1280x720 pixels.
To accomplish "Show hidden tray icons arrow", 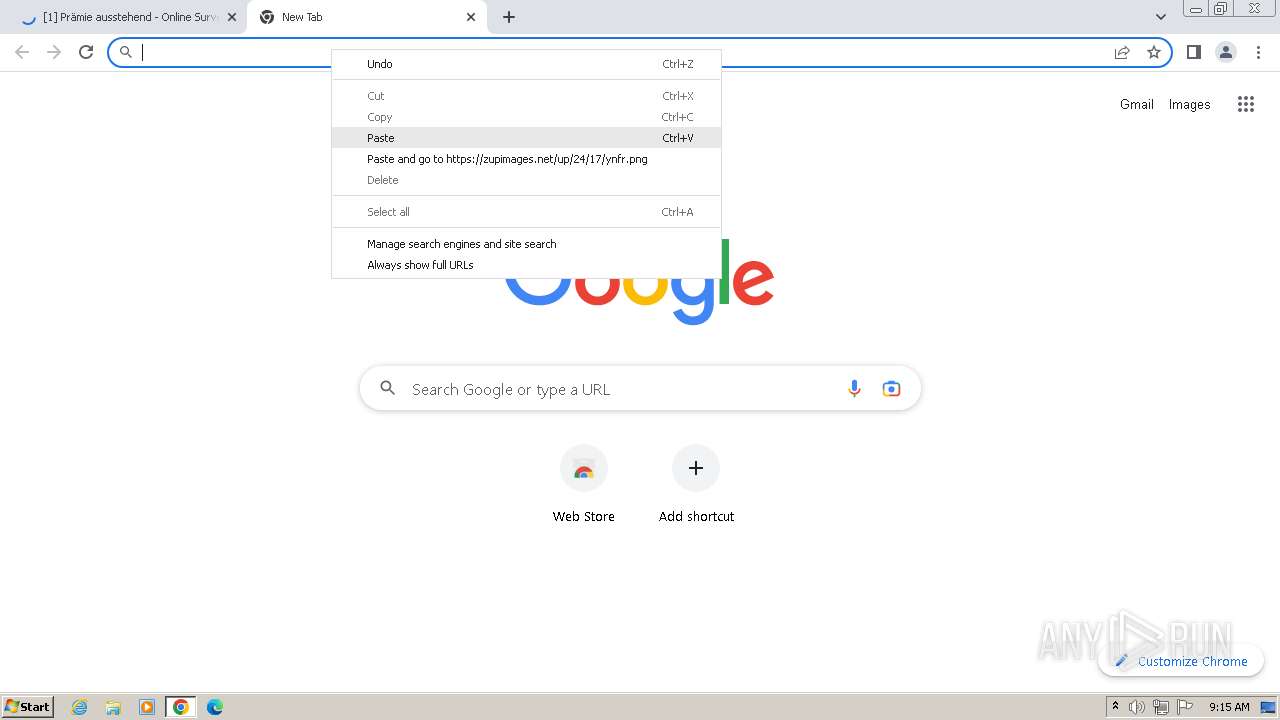I will point(1115,707).
